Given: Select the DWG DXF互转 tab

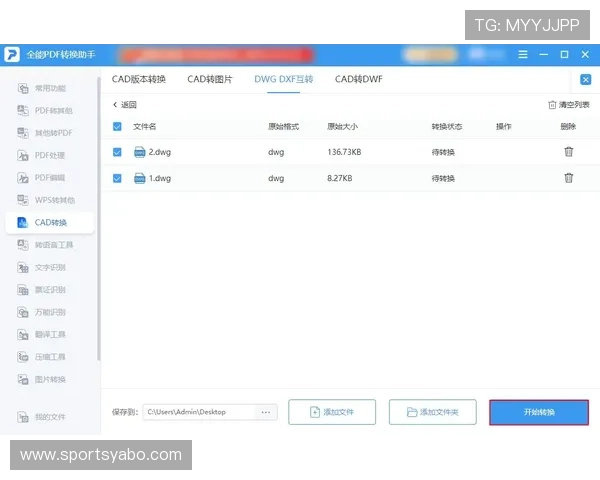Looking at the screenshot, I should (x=284, y=79).
